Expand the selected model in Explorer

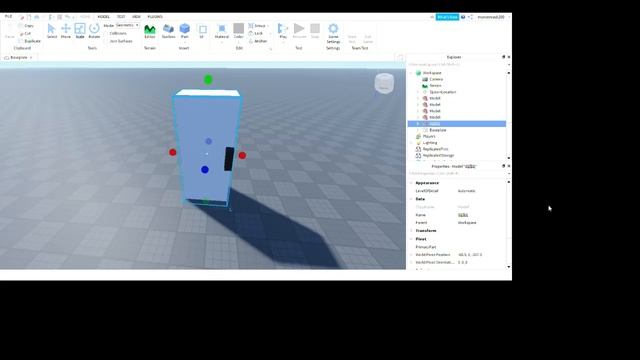point(418,124)
